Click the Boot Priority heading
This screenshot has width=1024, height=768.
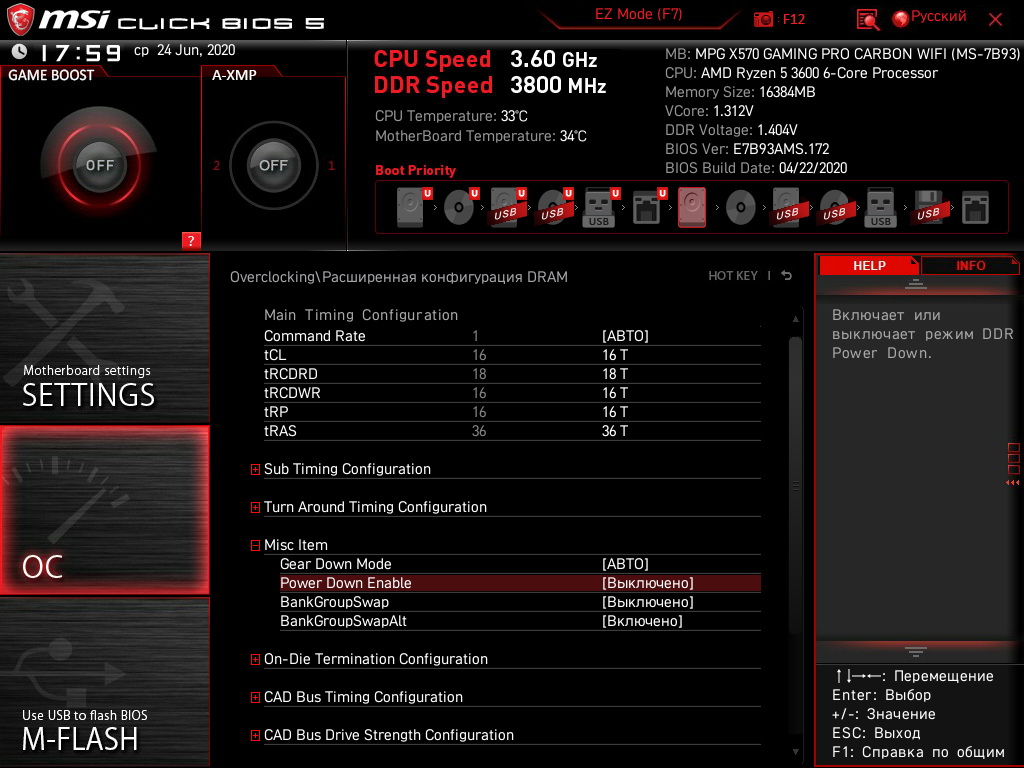point(415,170)
